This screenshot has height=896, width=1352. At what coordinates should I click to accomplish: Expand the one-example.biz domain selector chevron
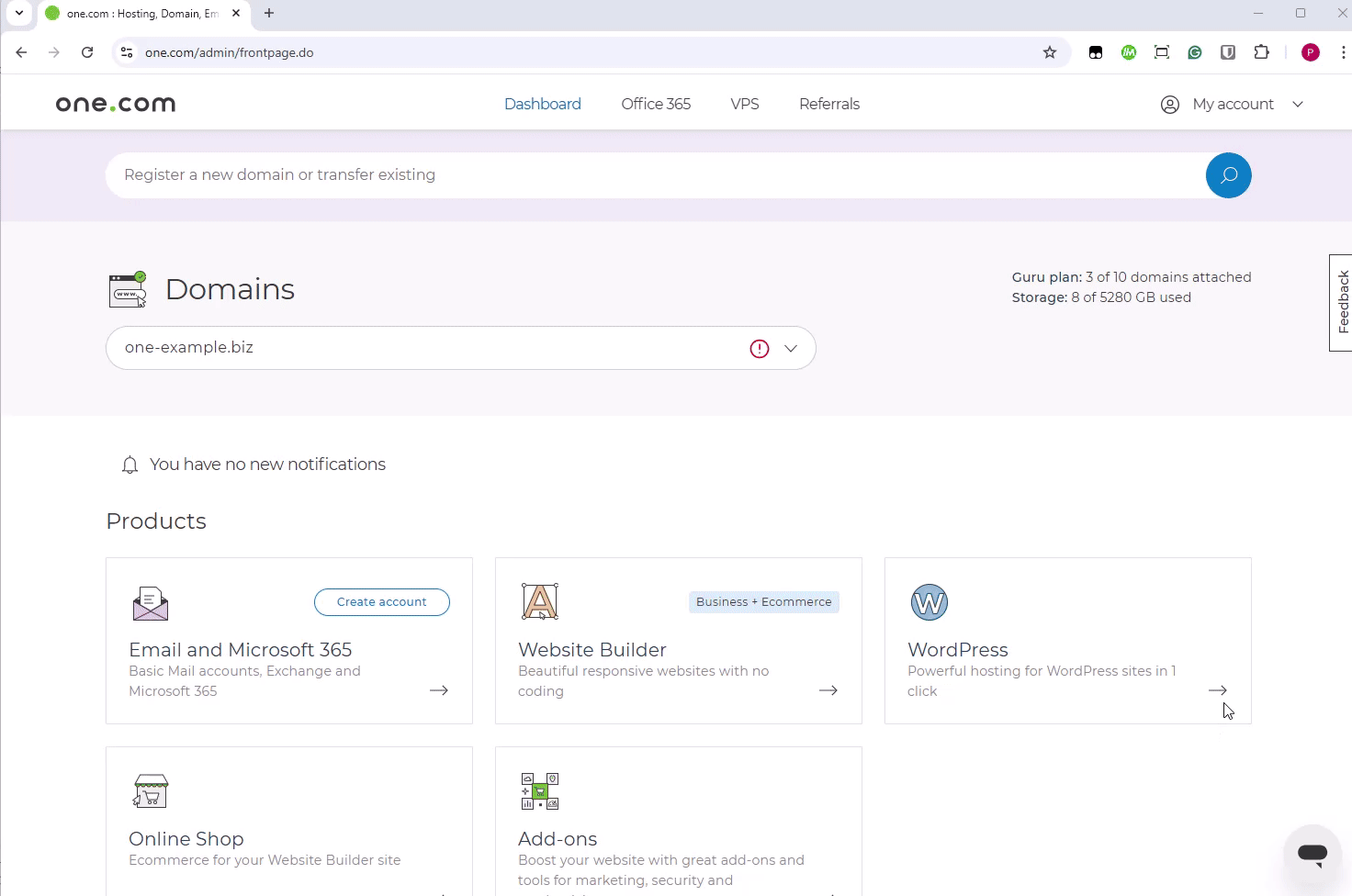791,349
